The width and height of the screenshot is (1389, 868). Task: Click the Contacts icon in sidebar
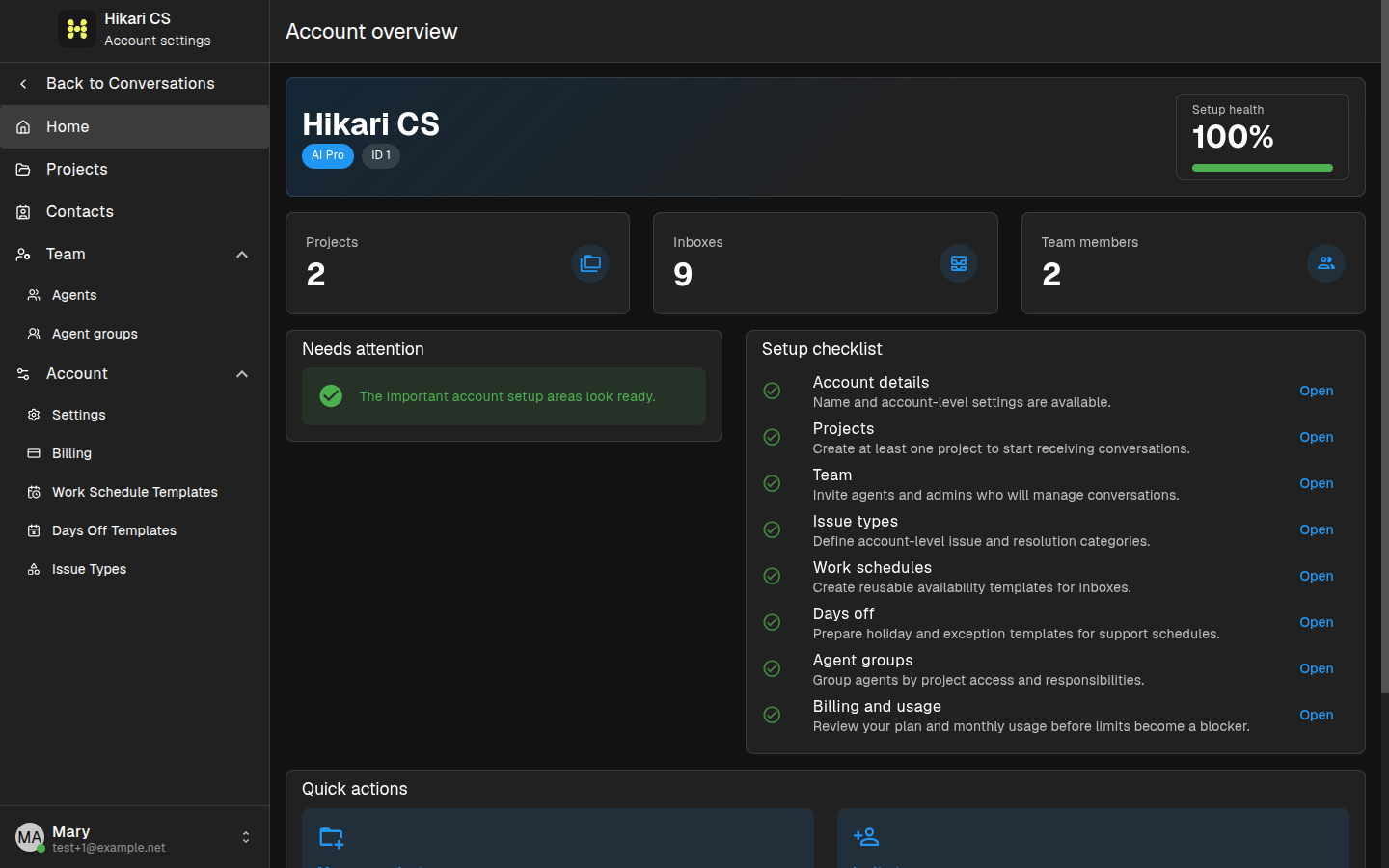(23, 212)
